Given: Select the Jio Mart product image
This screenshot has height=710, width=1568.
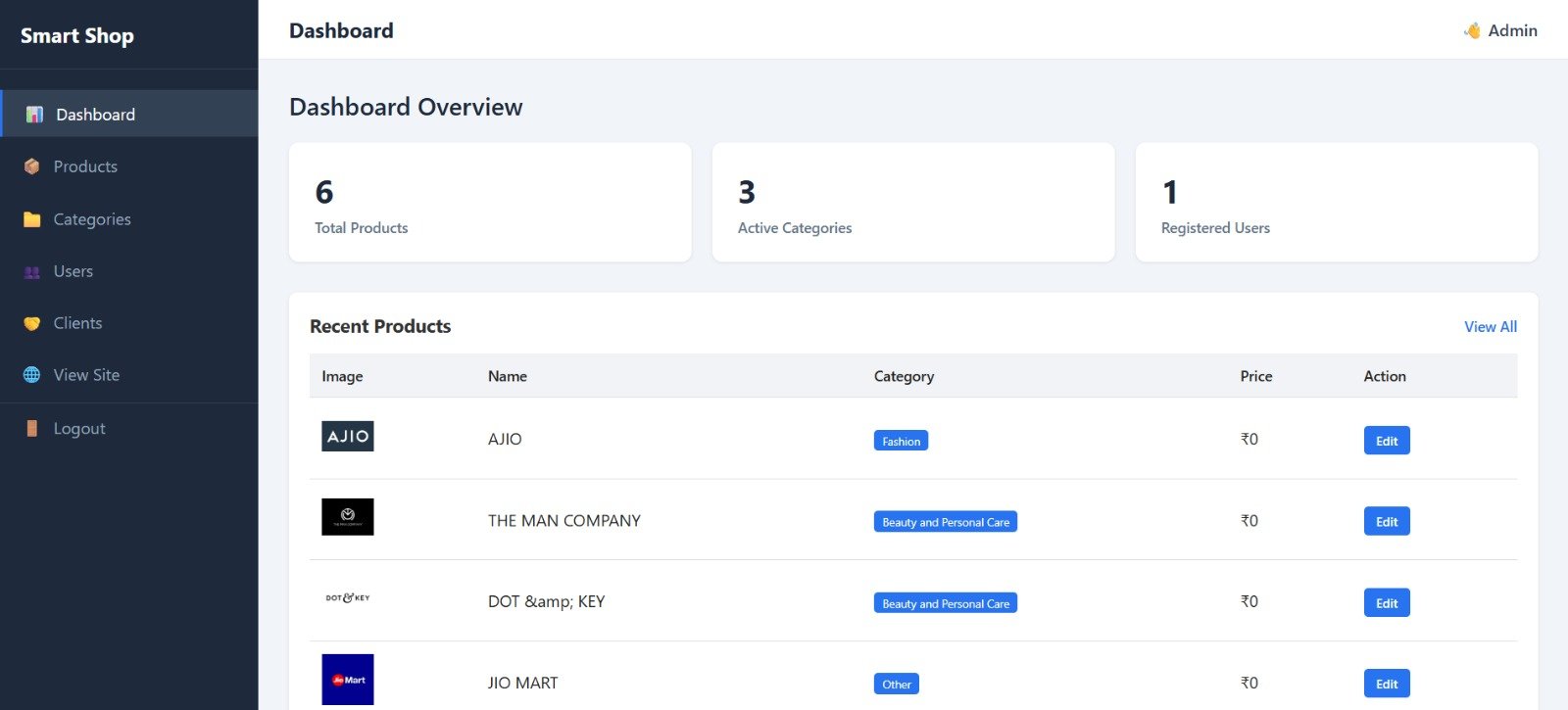Looking at the screenshot, I should [x=348, y=680].
